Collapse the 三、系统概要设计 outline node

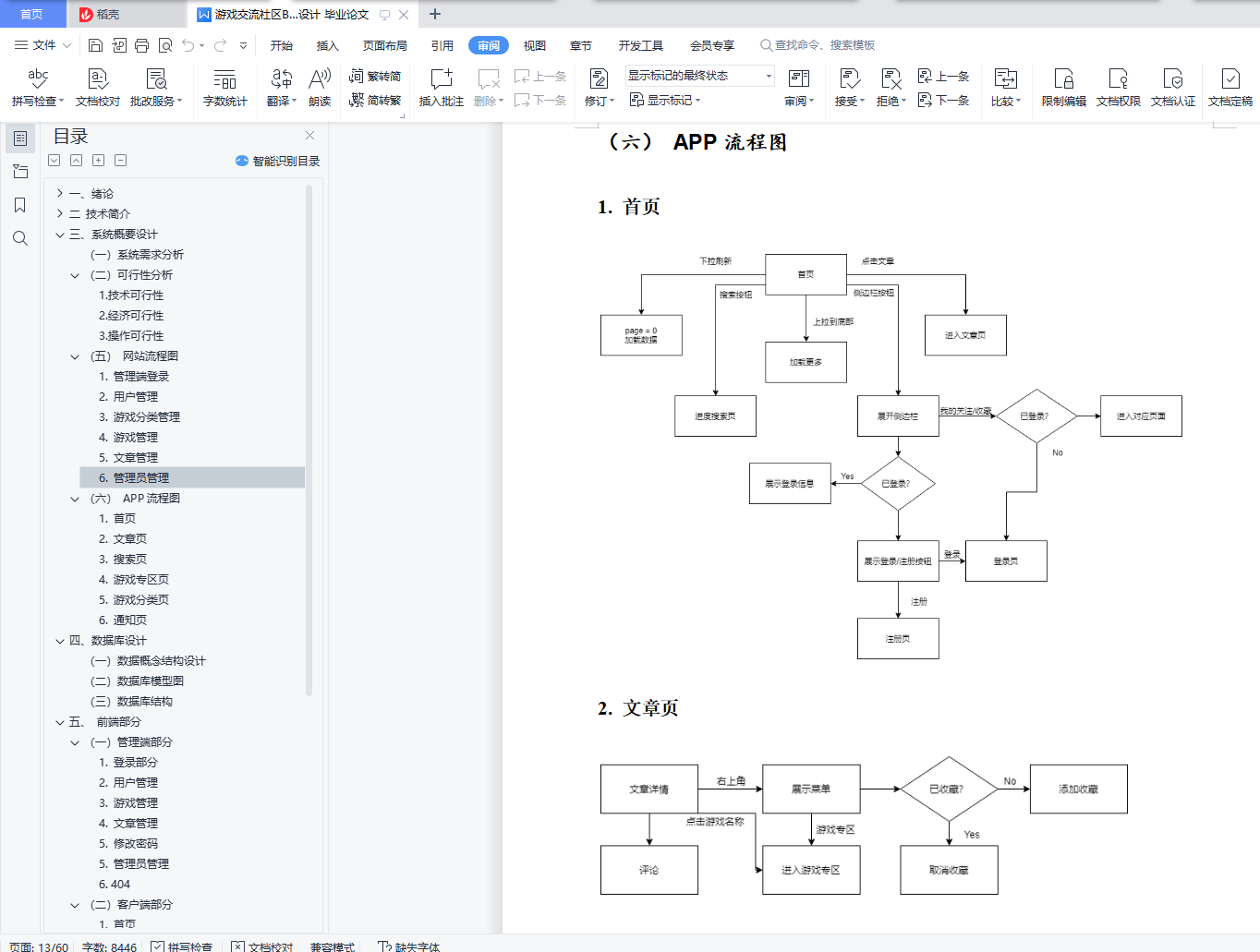point(60,235)
